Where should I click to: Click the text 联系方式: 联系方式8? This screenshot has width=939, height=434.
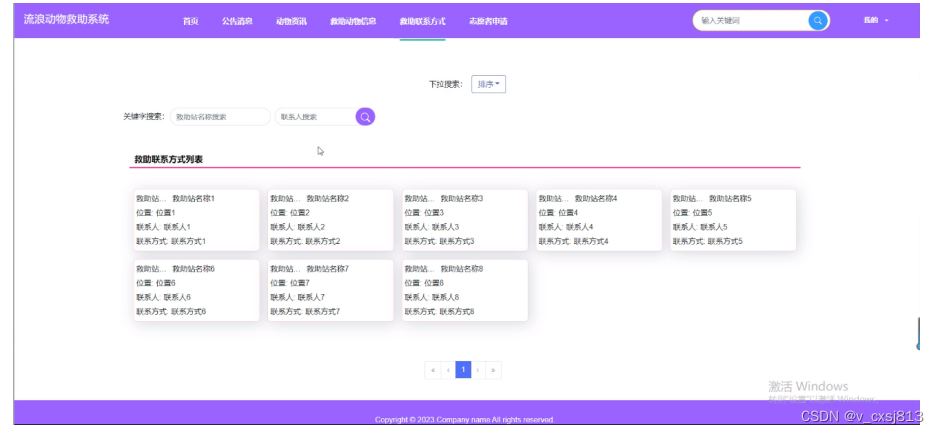pos(440,311)
